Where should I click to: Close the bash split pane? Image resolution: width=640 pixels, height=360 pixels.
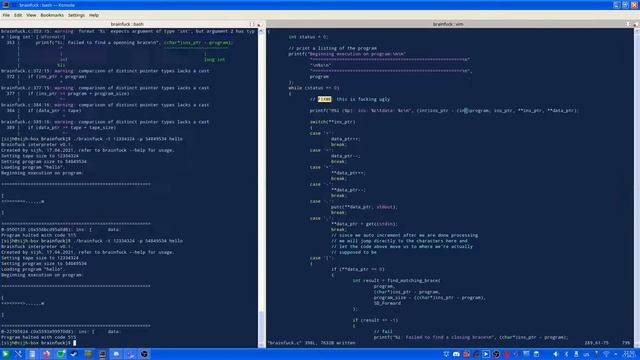[259, 24]
